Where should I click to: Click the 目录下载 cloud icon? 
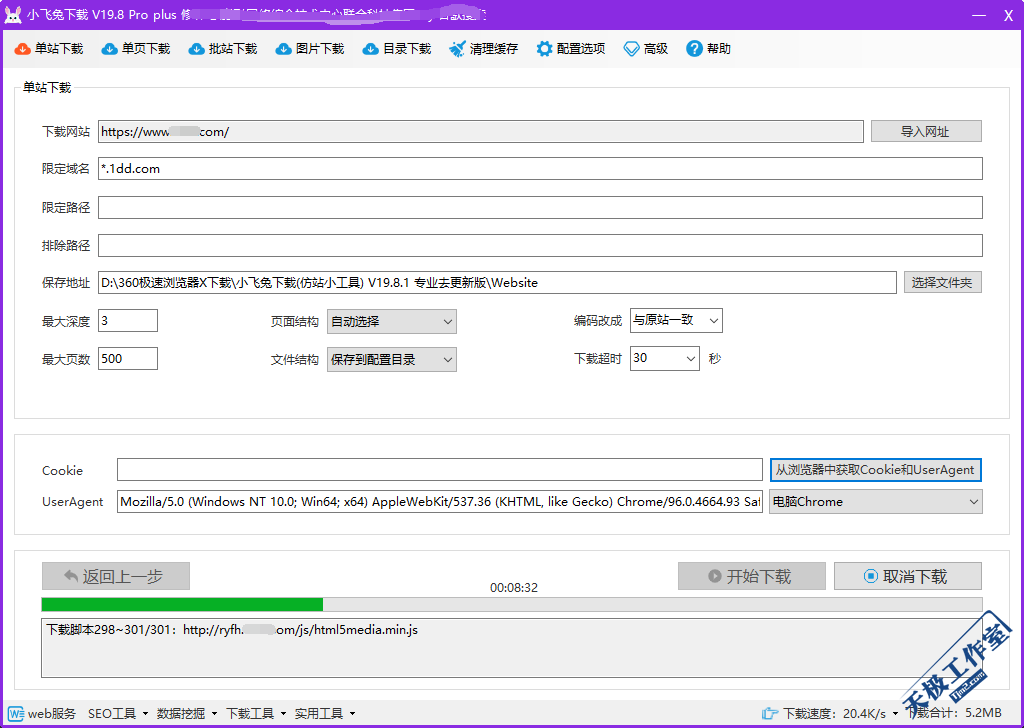[370, 49]
